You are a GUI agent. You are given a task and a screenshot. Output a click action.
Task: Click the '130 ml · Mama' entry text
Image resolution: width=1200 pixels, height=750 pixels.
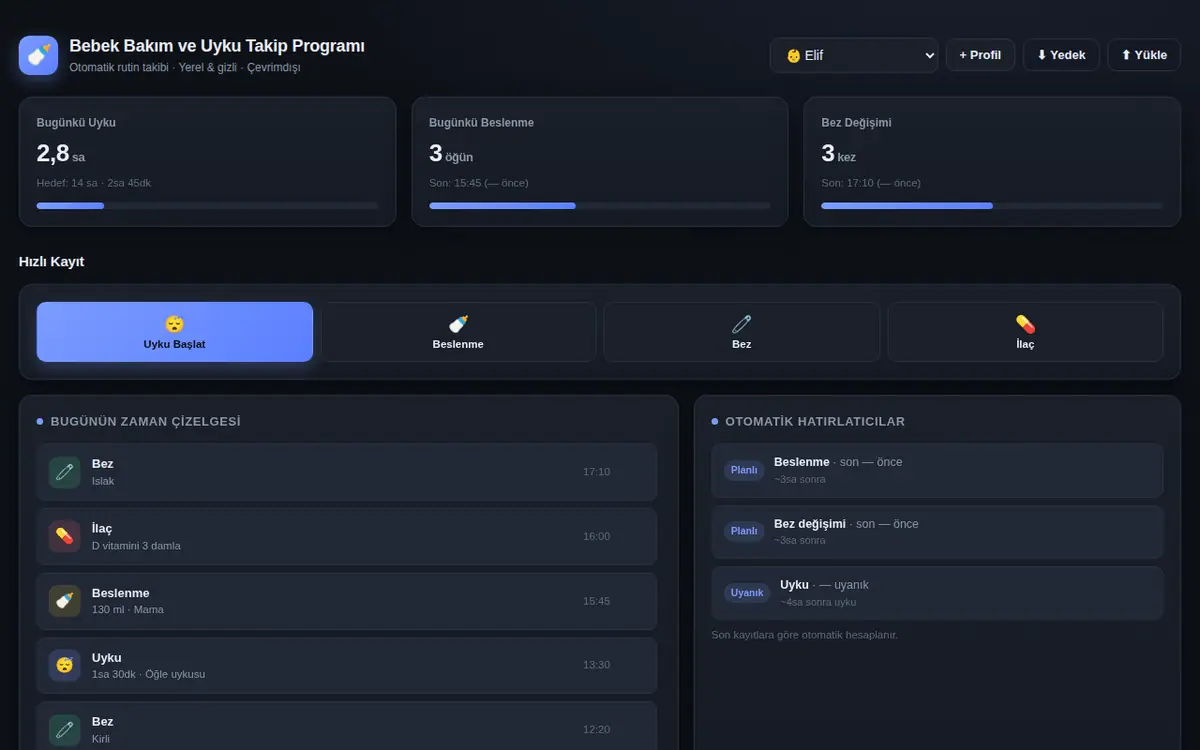pyautogui.click(x=128, y=610)
